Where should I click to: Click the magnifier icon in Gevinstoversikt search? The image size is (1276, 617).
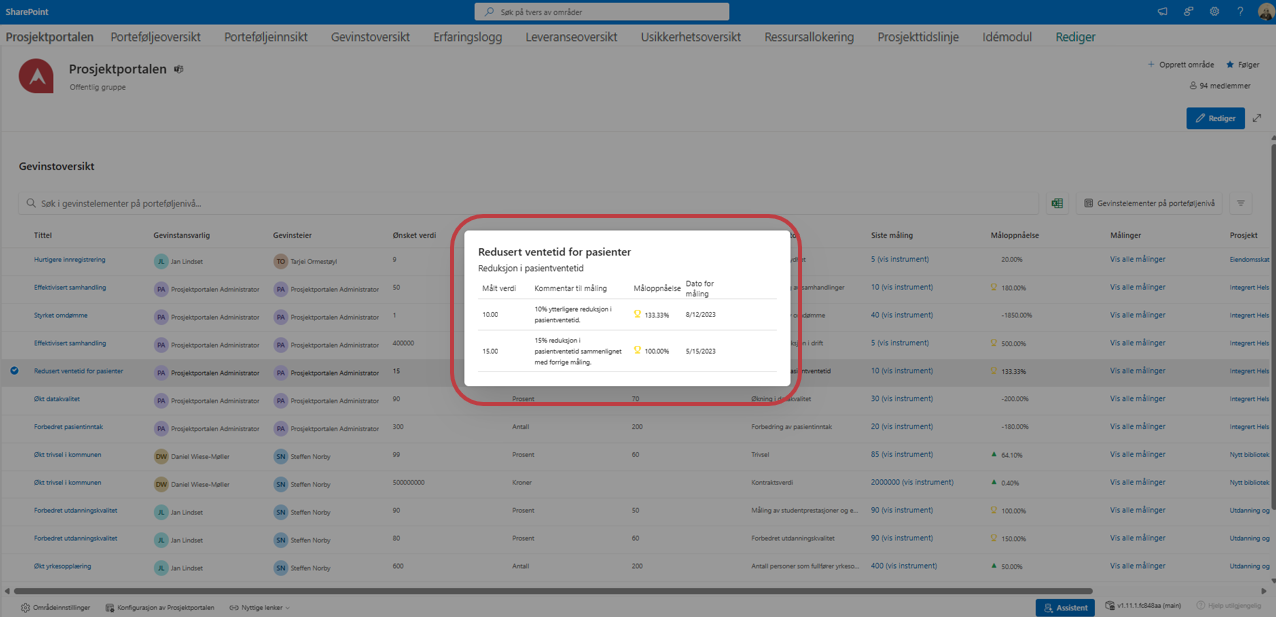pyautogui.click(x=31, y=203)
